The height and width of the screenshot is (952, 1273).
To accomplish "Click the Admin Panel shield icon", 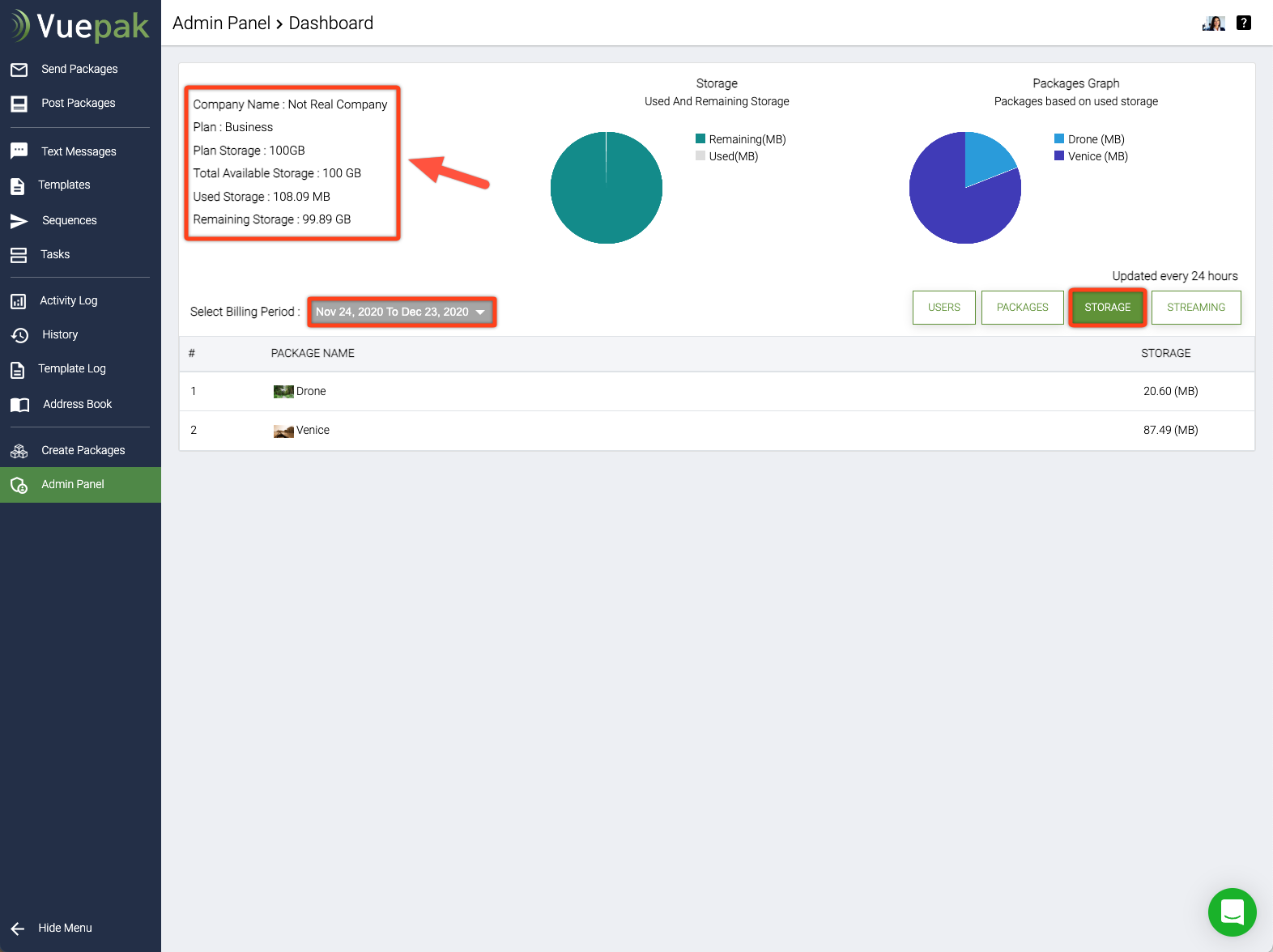I will pos(19,485).
